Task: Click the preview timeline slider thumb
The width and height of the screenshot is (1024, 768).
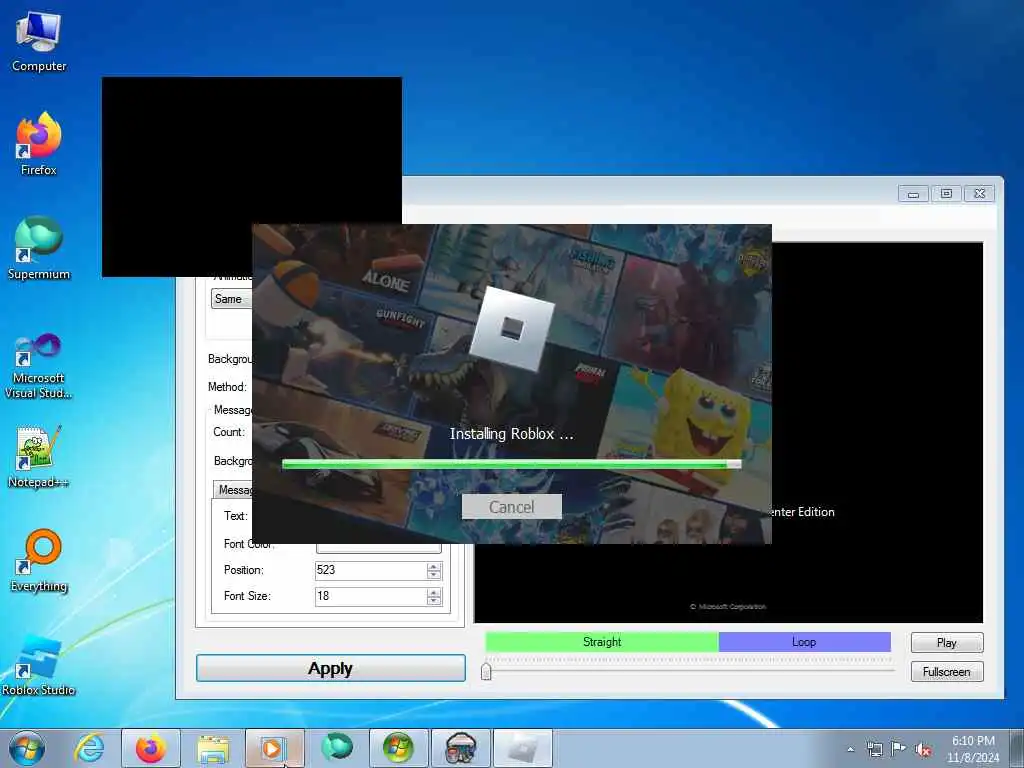Action: click(486, 671)
